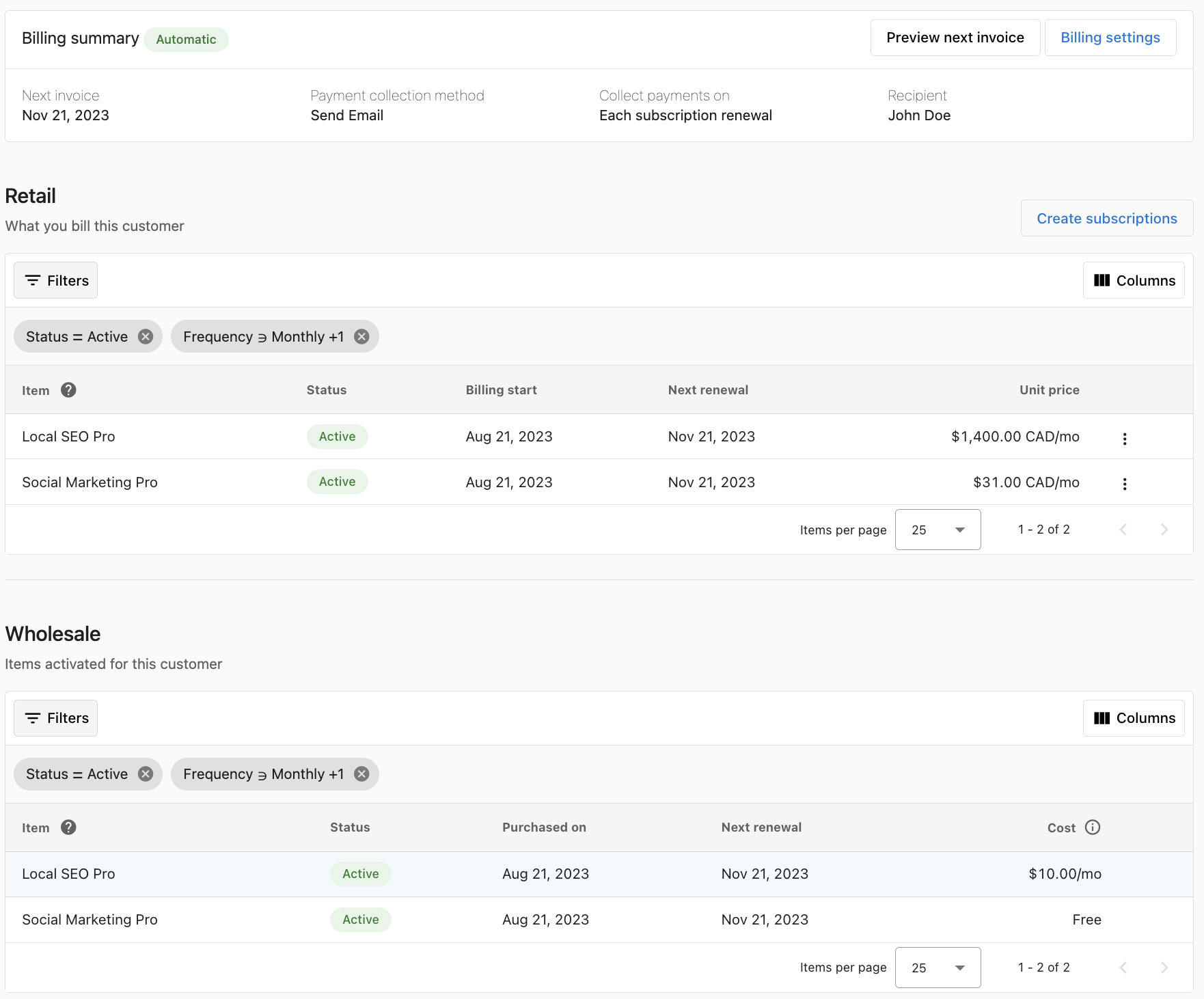The width and height of the screenshot is (1204, 999).
Task: Click Active status of Retail Local SEO Pro
Action: pos(337,437)
